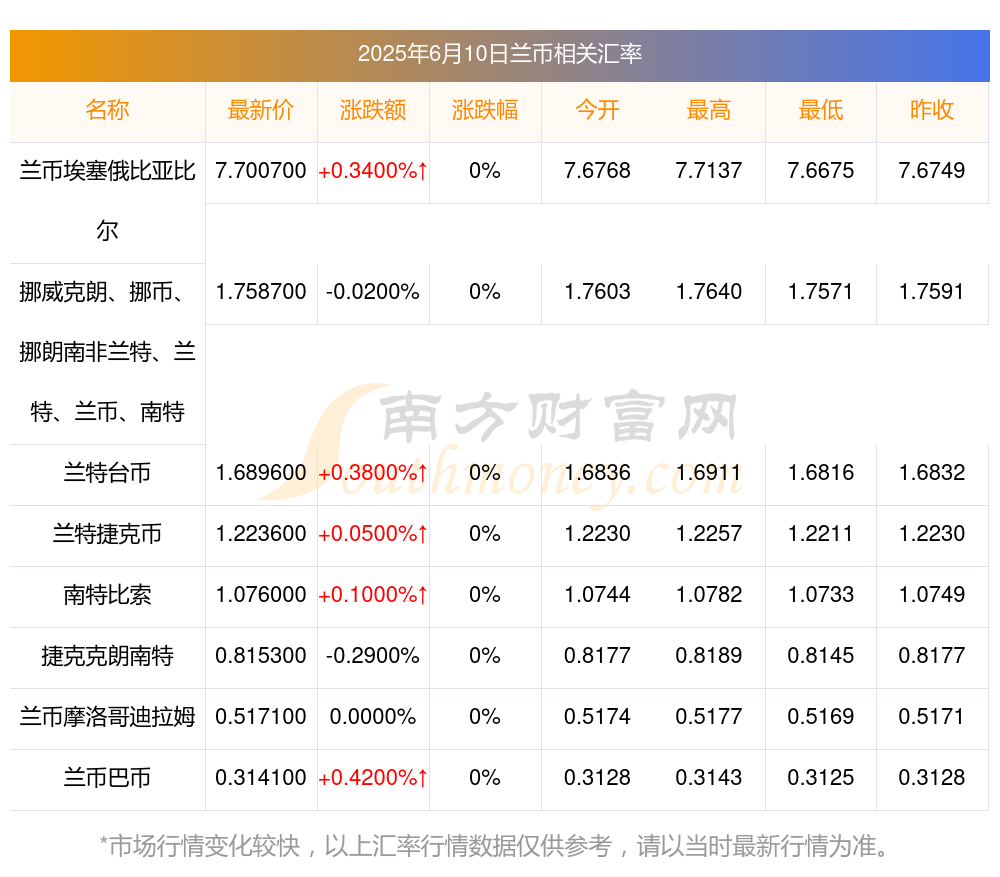Click high value 0.8189

click(x=709, y=656)
